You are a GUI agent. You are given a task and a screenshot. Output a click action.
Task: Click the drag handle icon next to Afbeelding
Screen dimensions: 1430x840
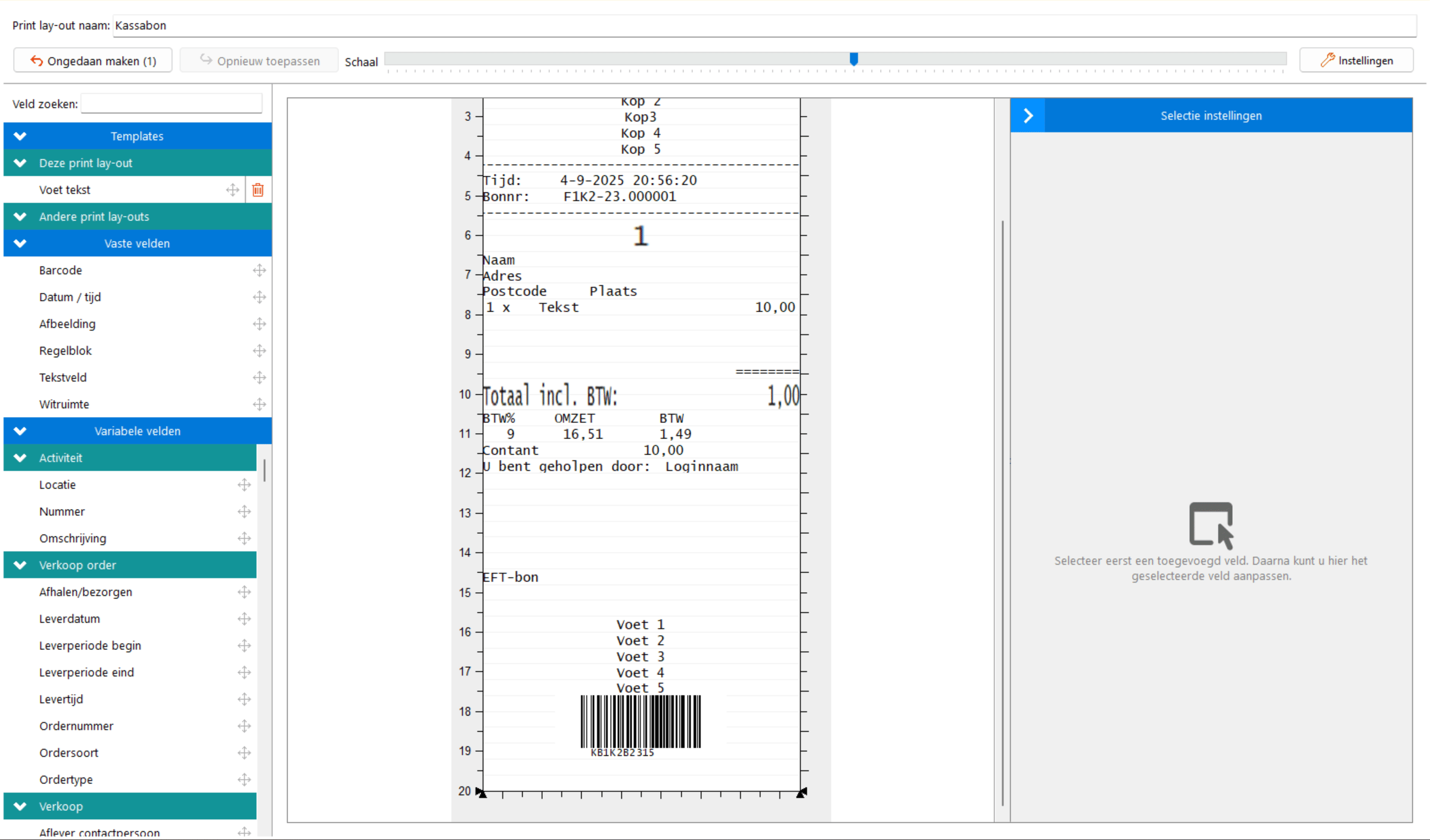pos(259,324)
